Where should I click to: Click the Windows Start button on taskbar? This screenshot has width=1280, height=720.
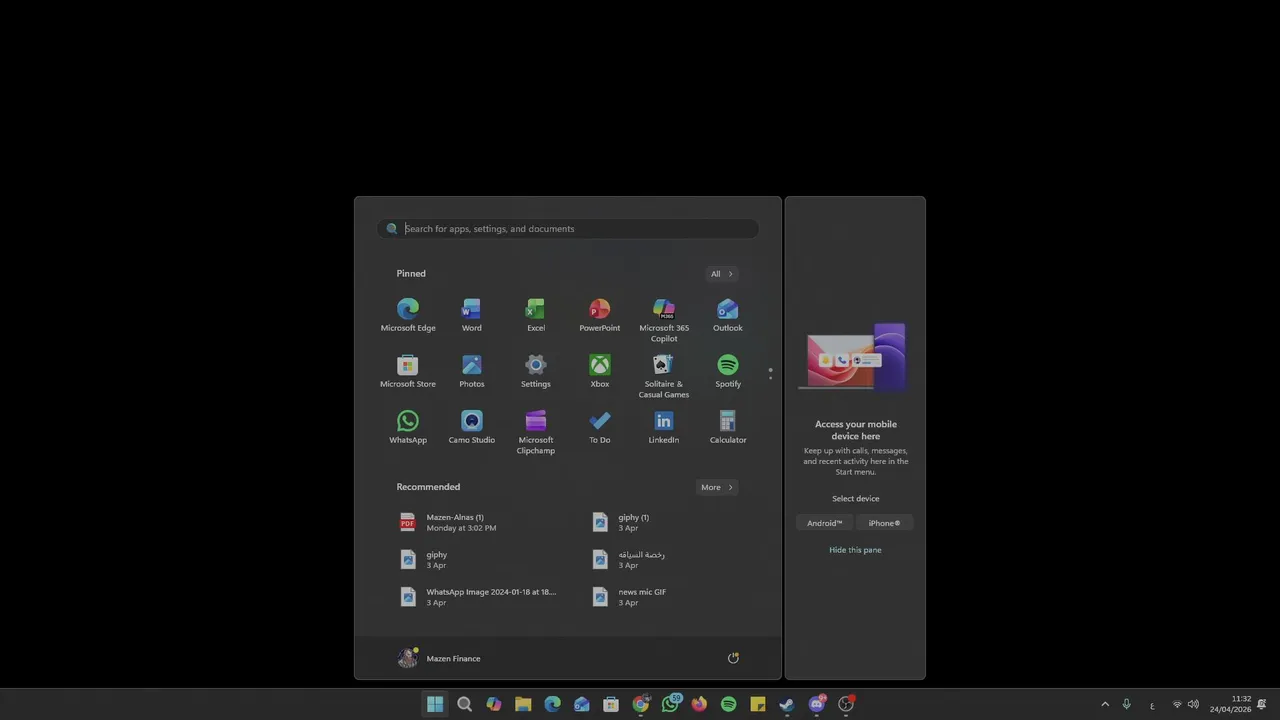point(435,704)
